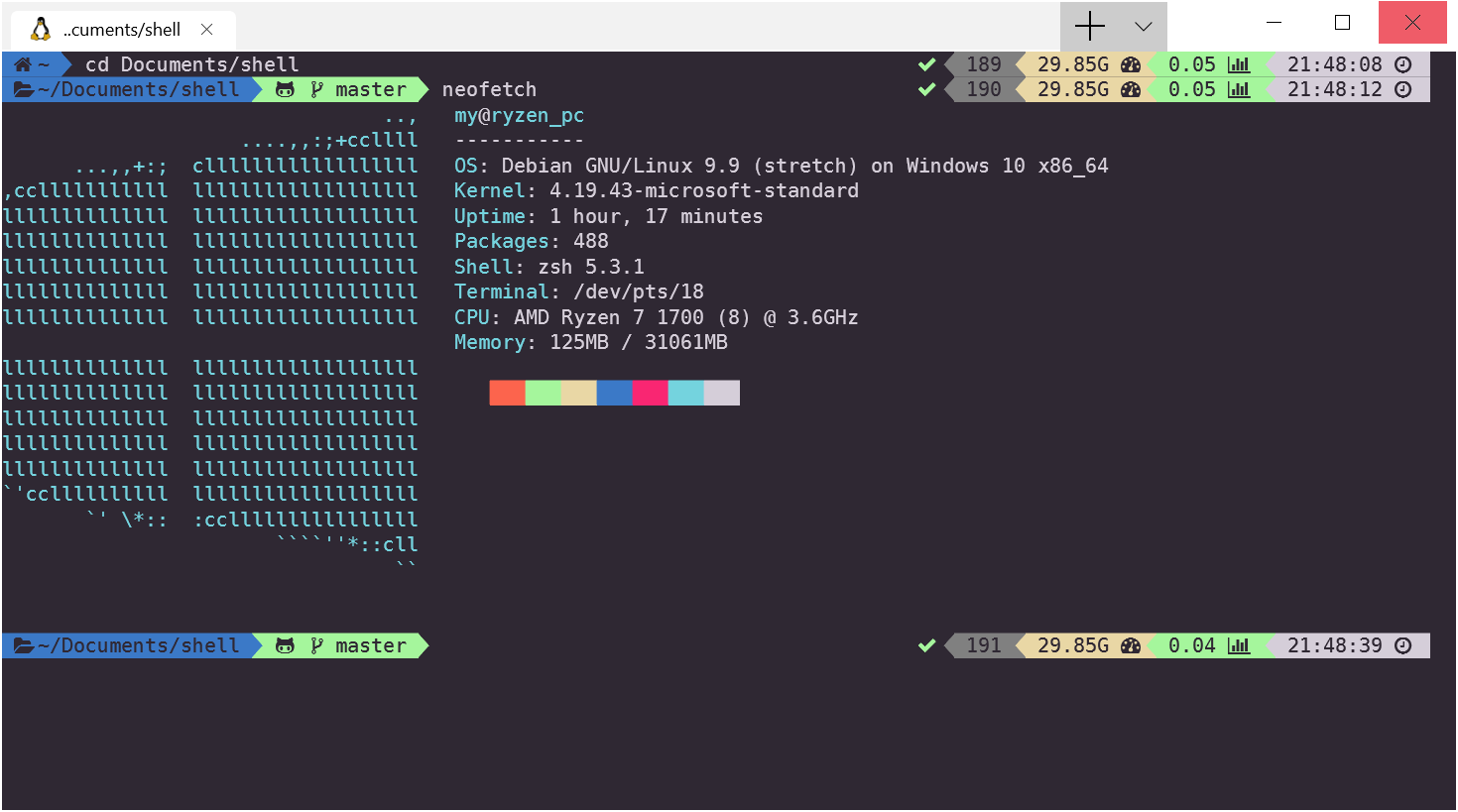Screen dimensions: 1458x812
Task: Click clock icon after 21:48:08
Action: pos(1402,64)
